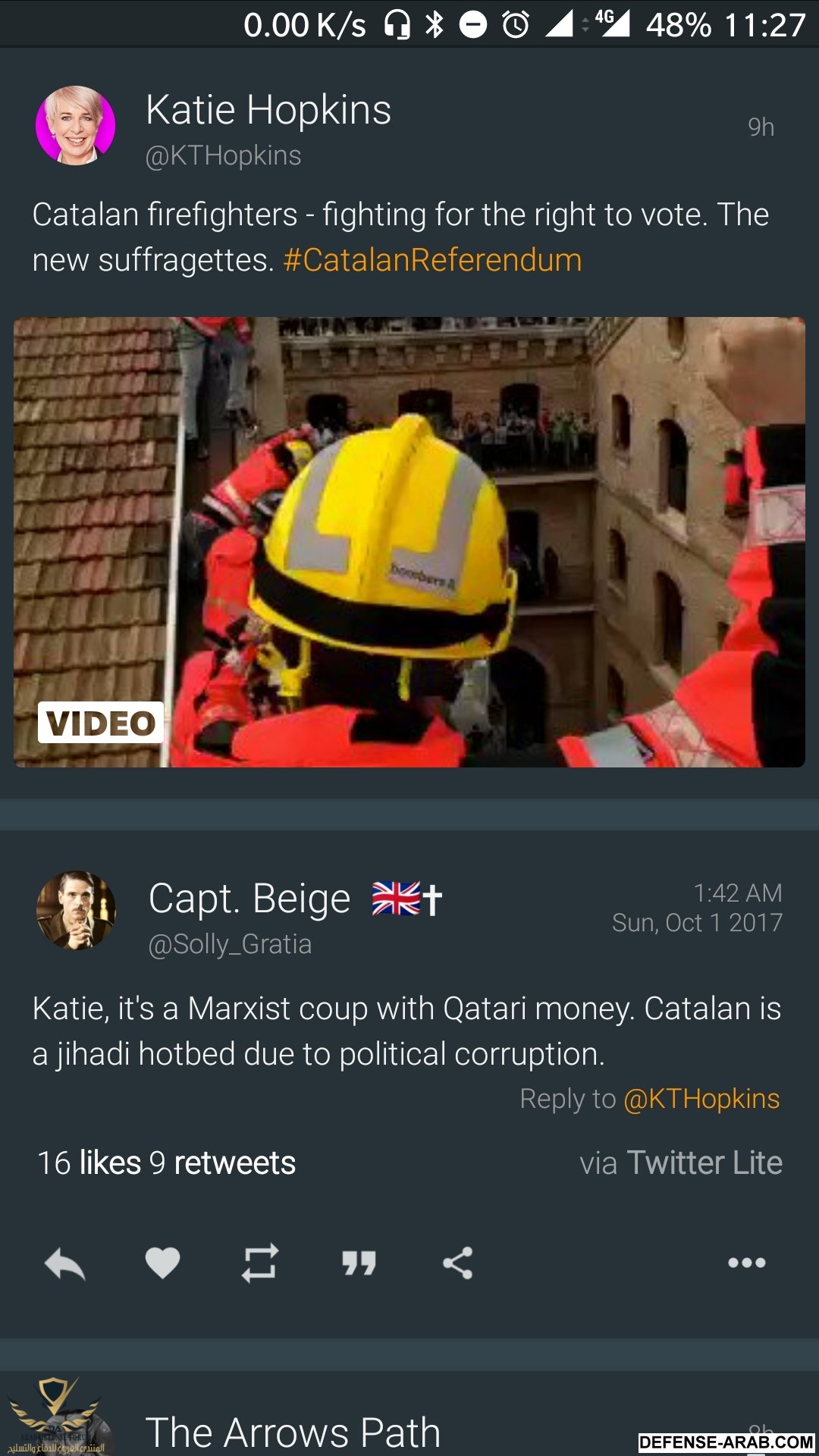Open more options three-dot menu
The width and height of the screenshot is (819, 1456).
point(747,1263)
